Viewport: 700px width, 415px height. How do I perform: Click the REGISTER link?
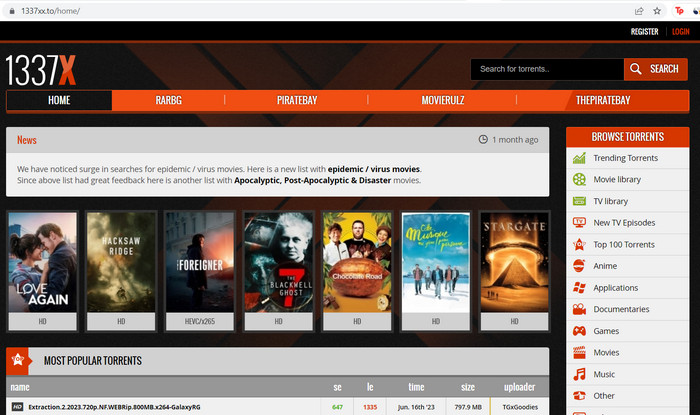(644, 32)
